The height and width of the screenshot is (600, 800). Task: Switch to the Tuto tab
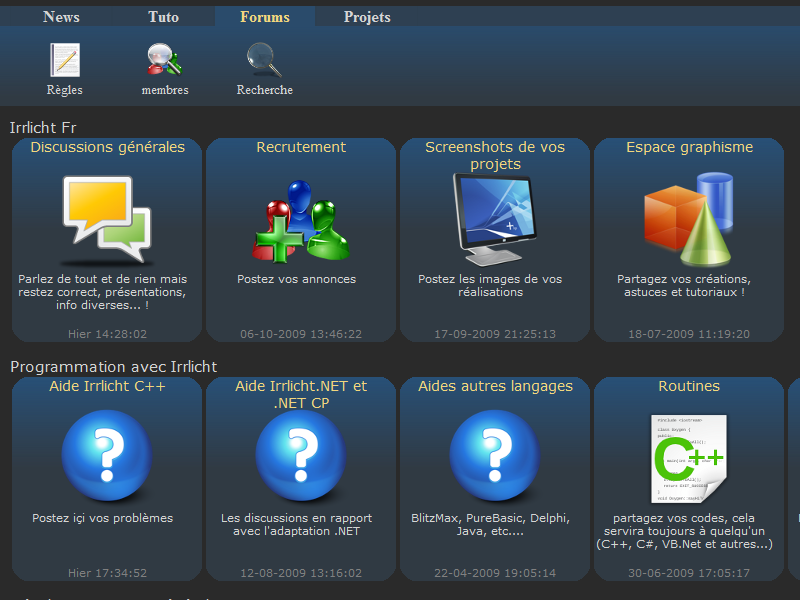pyautogui.click(x=164, y=17)
